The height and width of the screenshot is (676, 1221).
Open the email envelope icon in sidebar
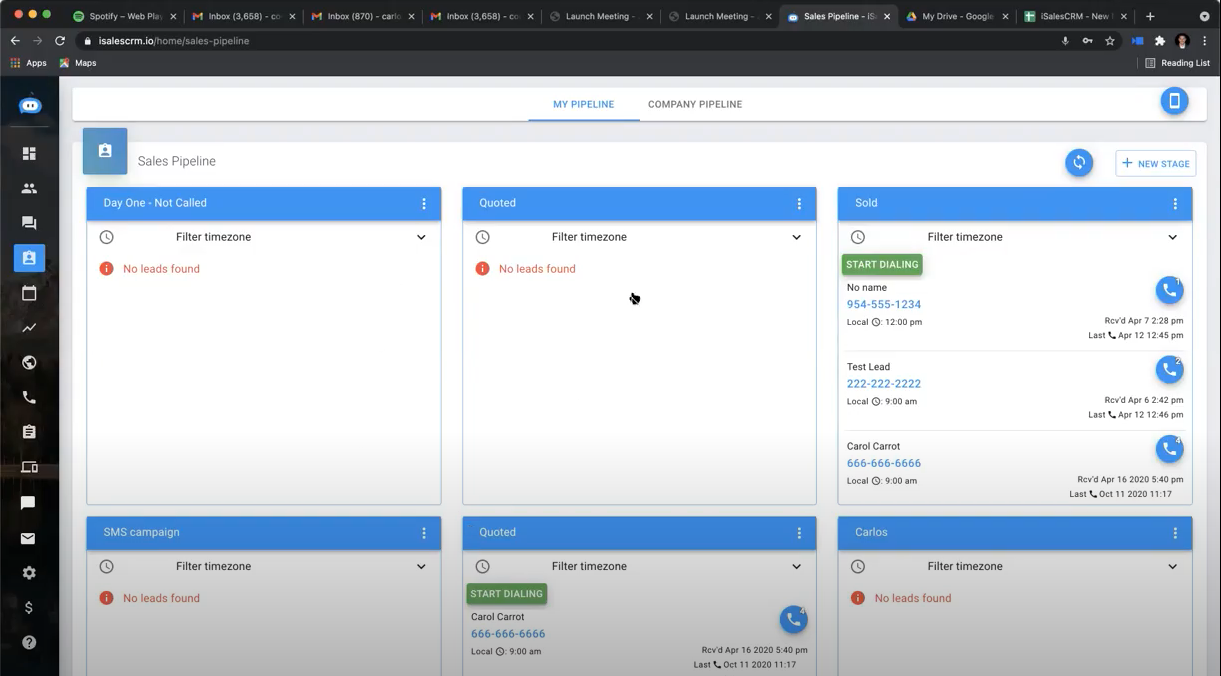pyautogui.click(x=28, y=538)
